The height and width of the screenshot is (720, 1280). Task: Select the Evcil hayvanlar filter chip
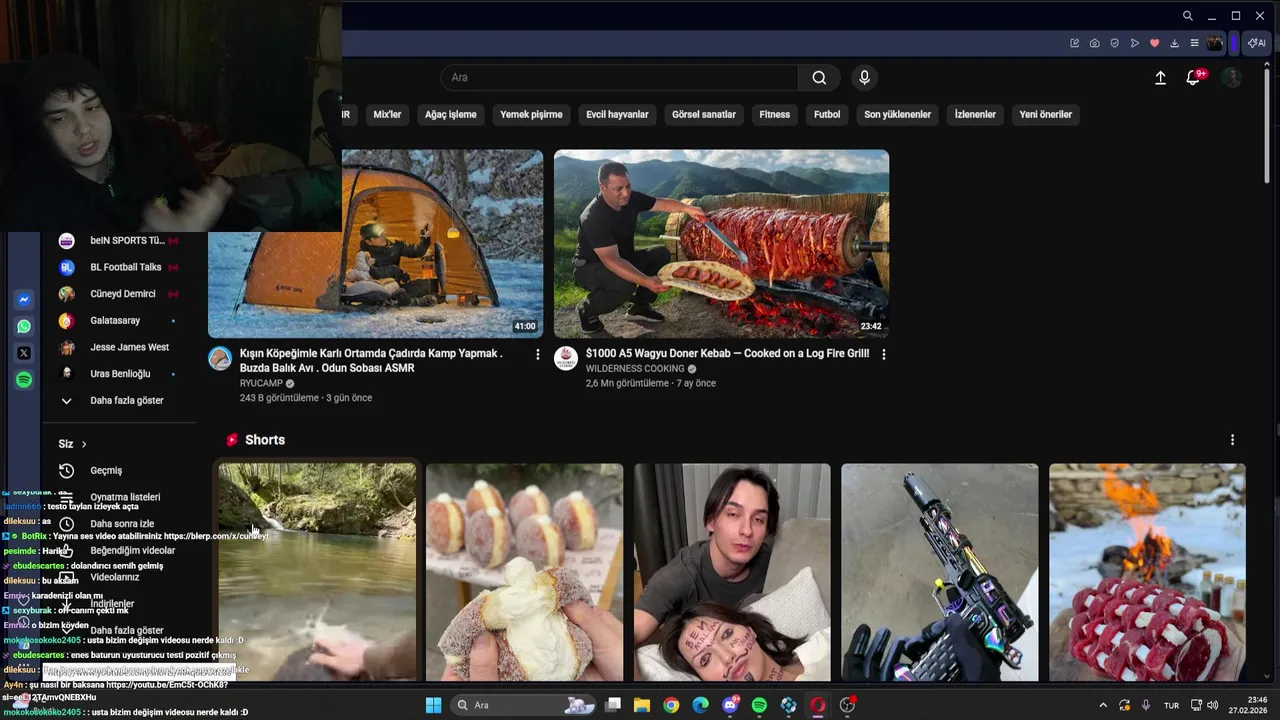(x=617, y=115)
